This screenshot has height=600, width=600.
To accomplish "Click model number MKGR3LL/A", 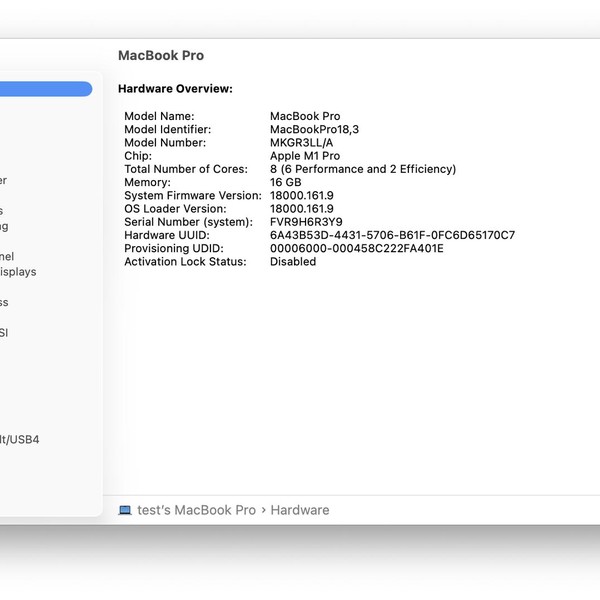I will coord(301,143).
